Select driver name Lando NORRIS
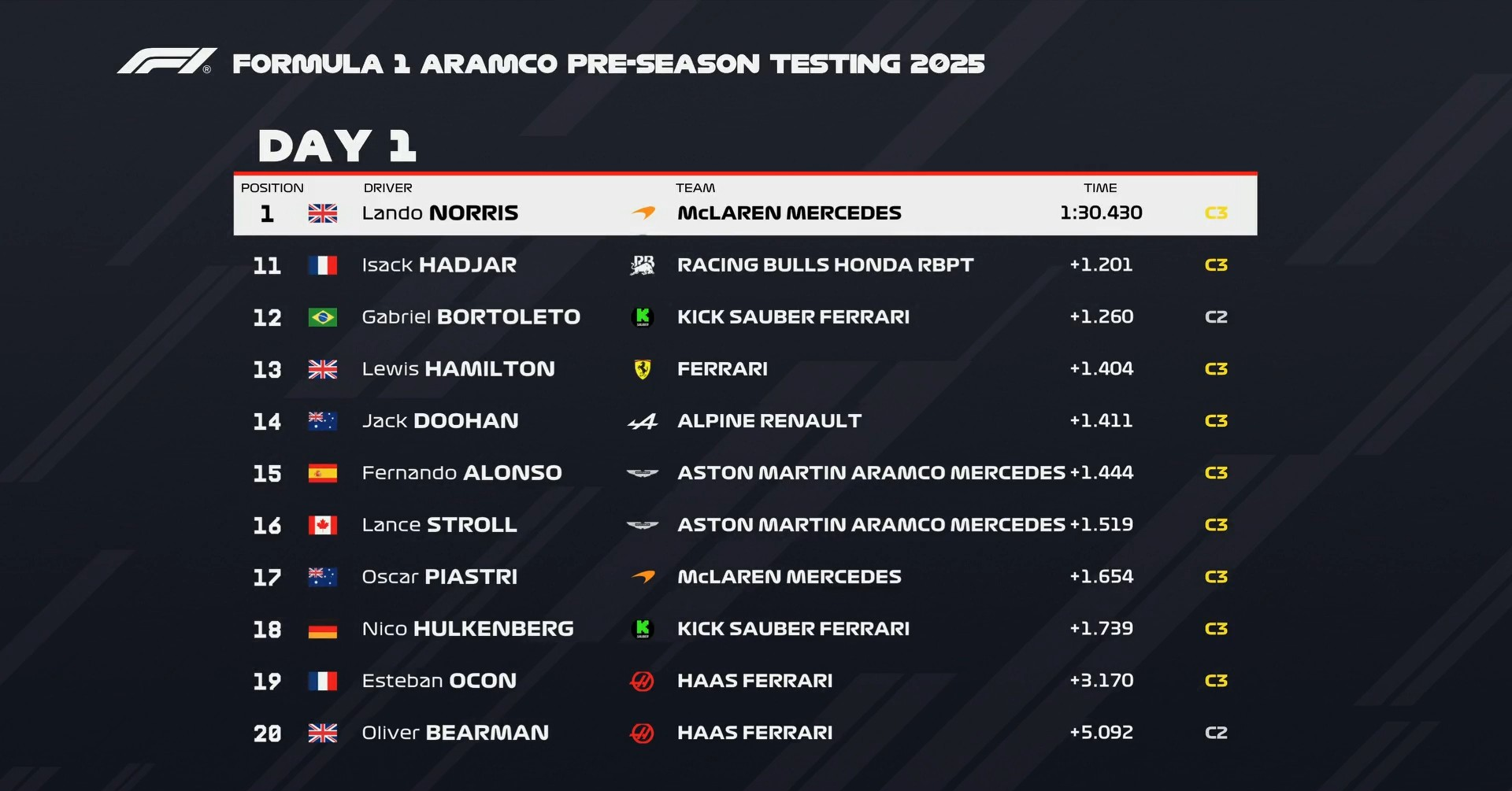 439,213
